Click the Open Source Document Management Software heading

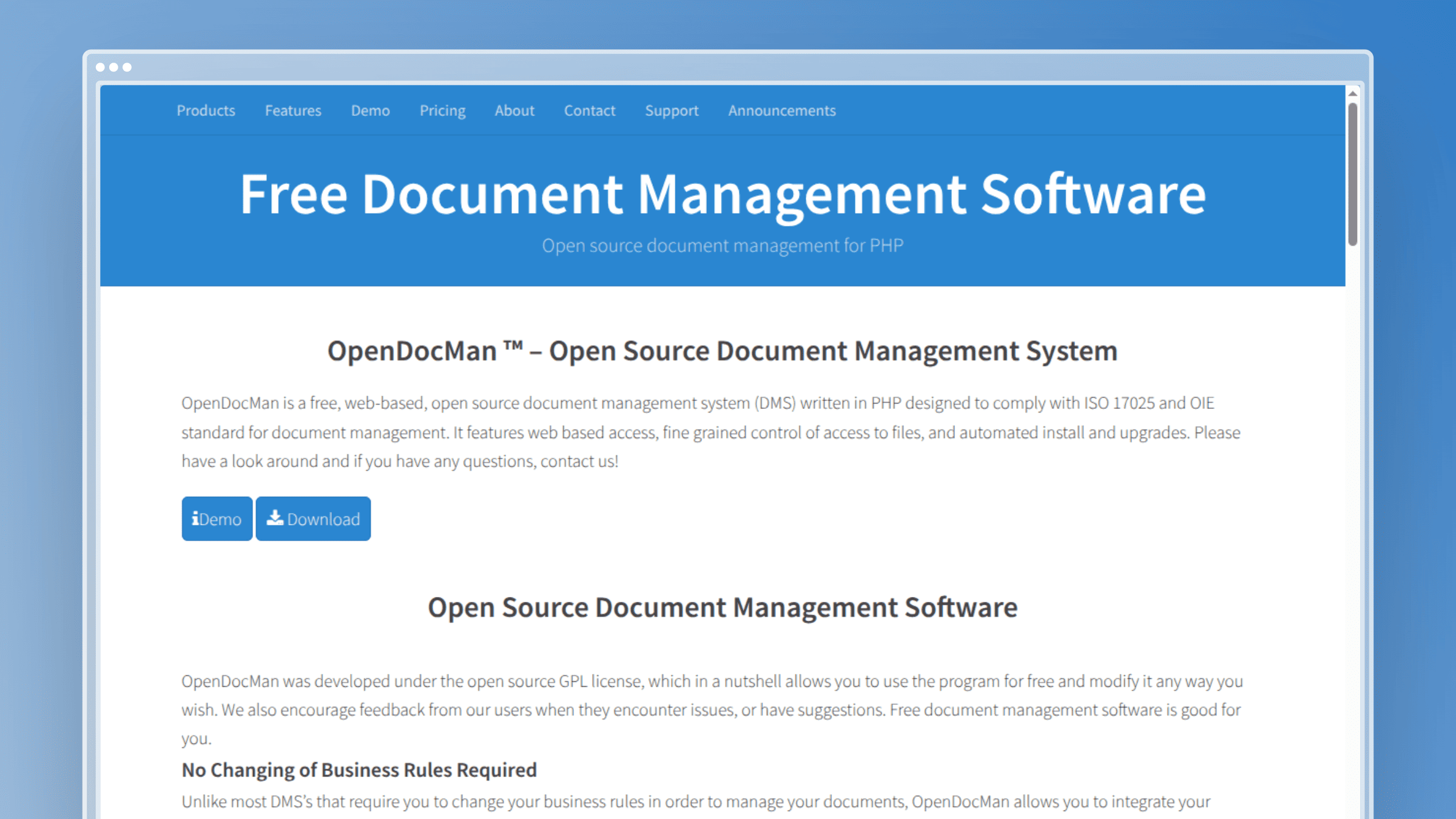[723, 608]
